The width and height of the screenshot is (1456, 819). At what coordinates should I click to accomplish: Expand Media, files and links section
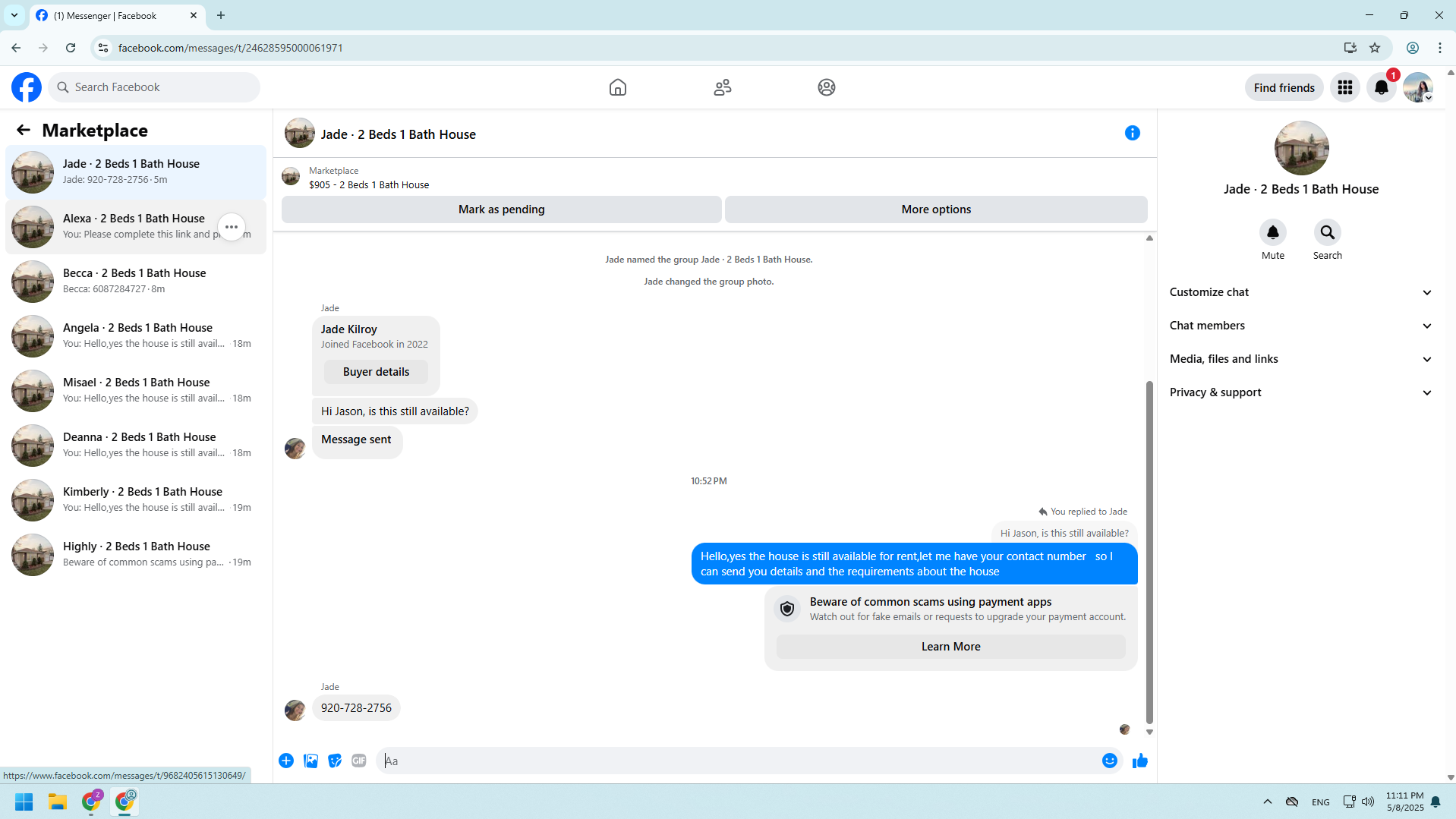1301,359
